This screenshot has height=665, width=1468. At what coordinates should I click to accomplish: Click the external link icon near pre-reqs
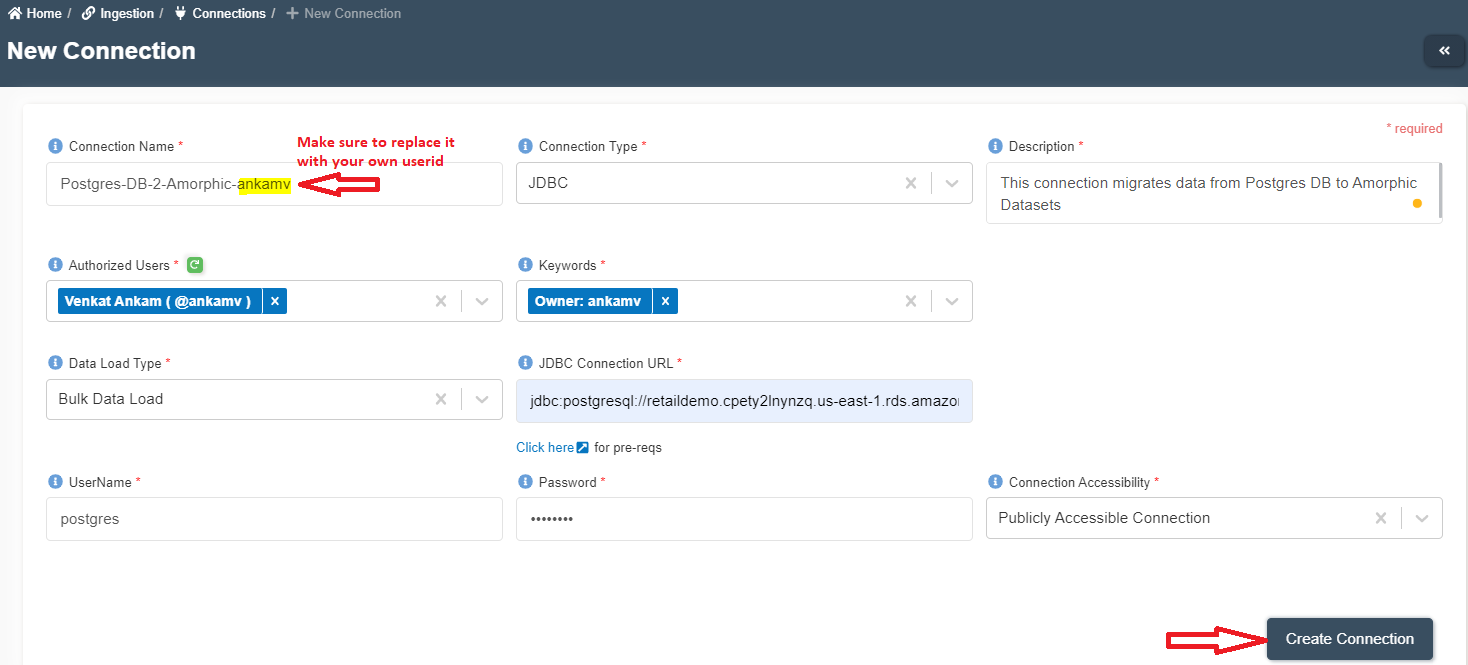[582, 448]
